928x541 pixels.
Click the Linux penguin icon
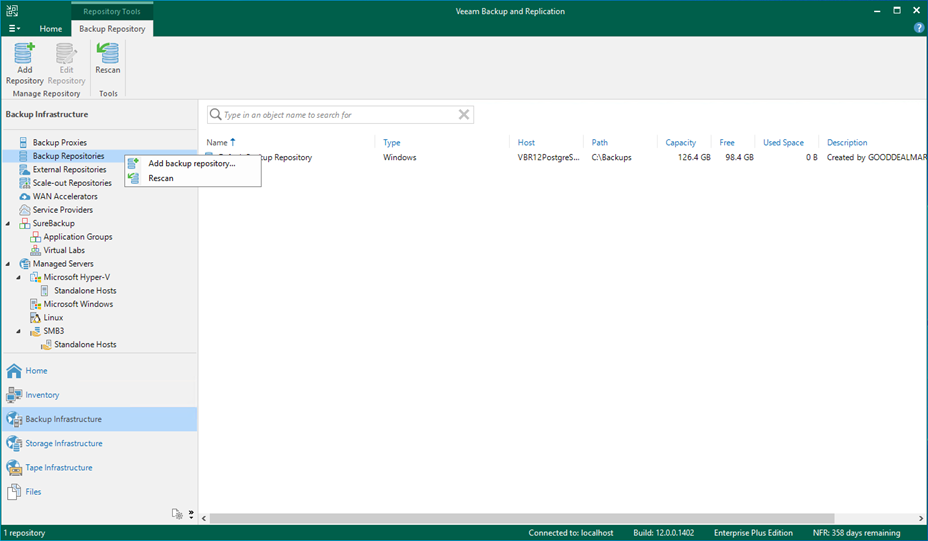tap(36, 318)
